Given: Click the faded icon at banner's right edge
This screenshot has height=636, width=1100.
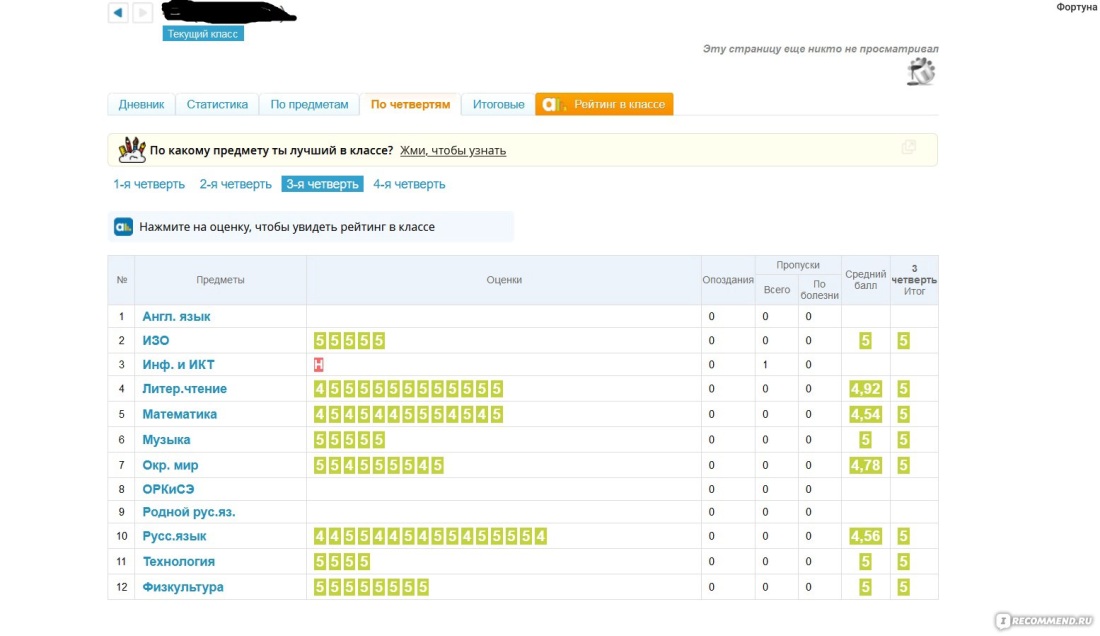Looking at the screenshot, I should point(908,147).
